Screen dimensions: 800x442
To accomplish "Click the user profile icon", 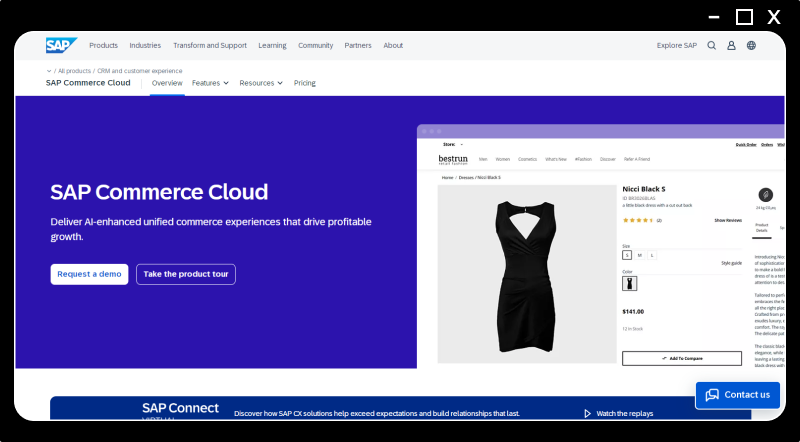I will [x=731, y=45].
